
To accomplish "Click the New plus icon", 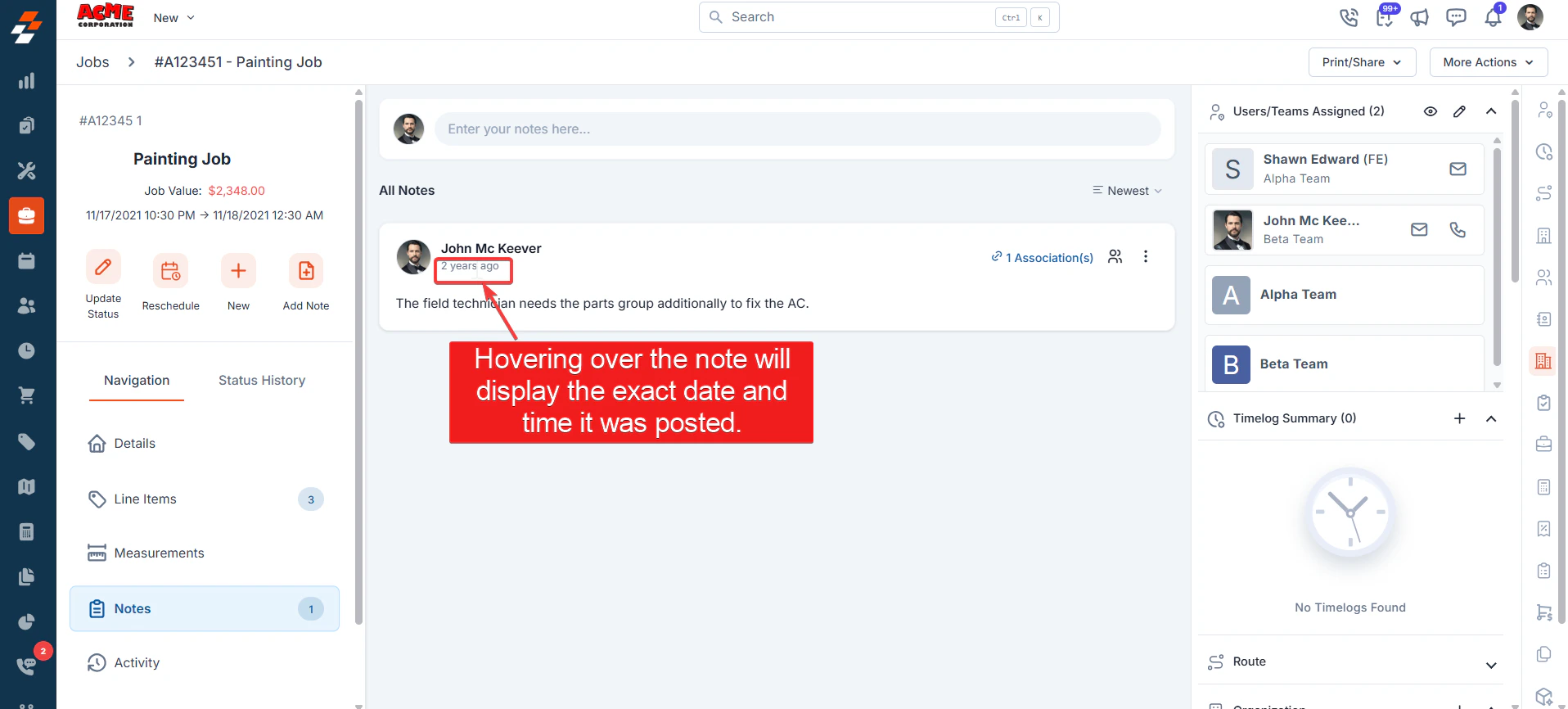I will [x=238, y=271].
